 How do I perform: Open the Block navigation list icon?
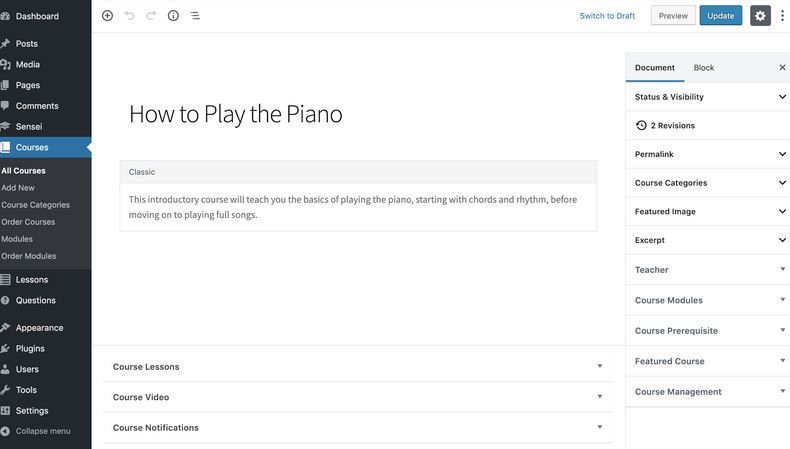[x=195, y=16]
